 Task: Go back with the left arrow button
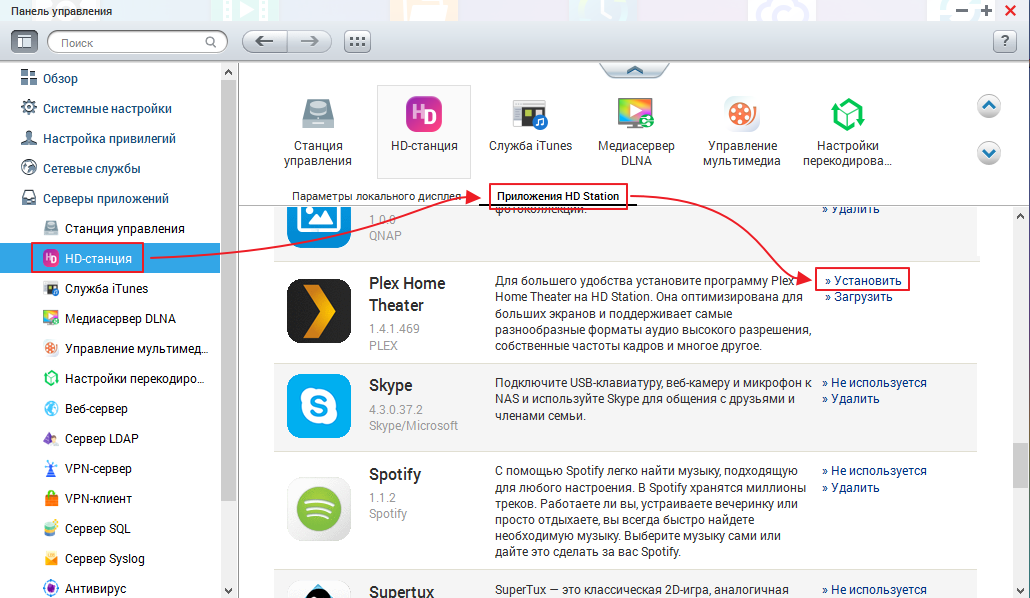[x=265, y=41]
